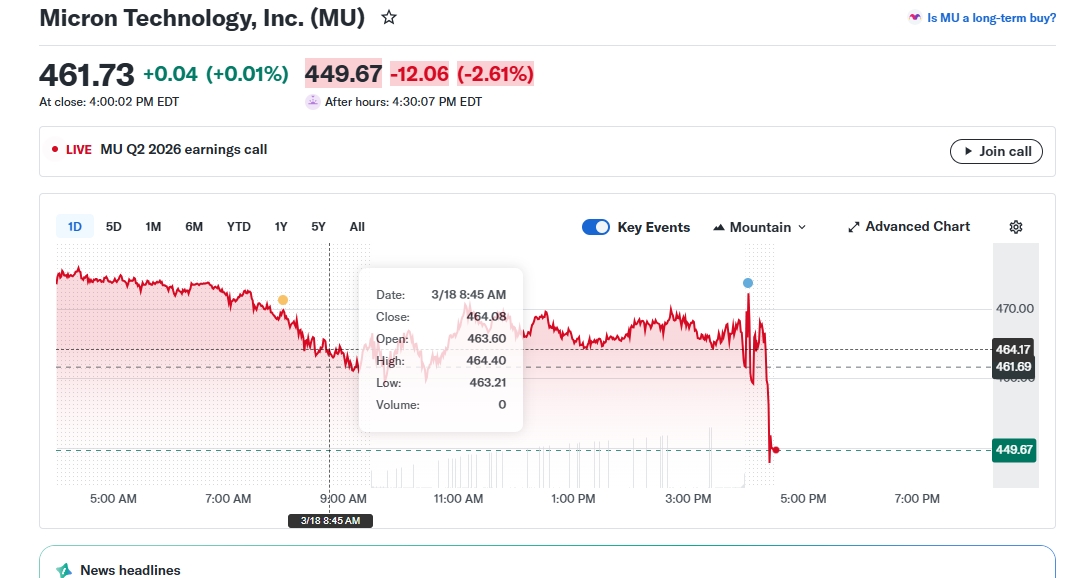This screenshot has width=1078, height=578.
Task: Show the 1M chart range
Action: [x=153, y=227]
